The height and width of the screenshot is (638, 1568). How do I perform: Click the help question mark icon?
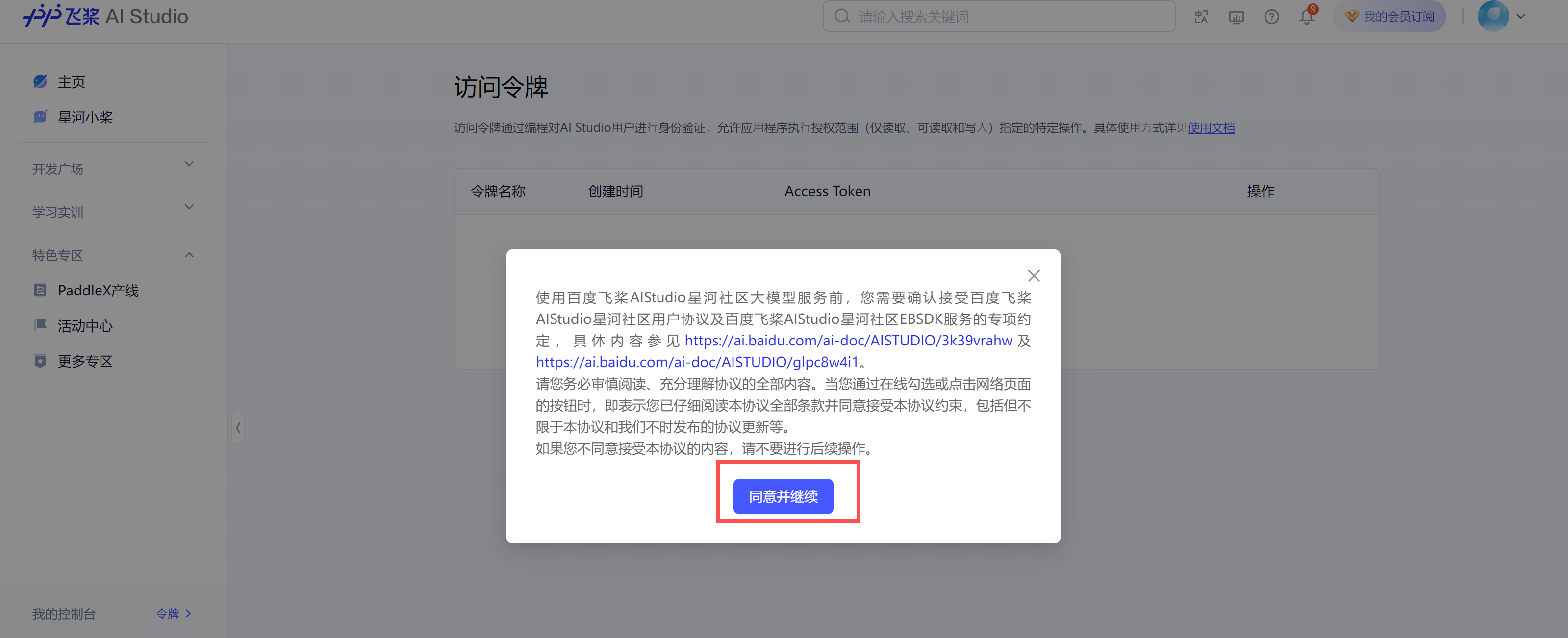pyautogui.click(x=1271, y=17)
